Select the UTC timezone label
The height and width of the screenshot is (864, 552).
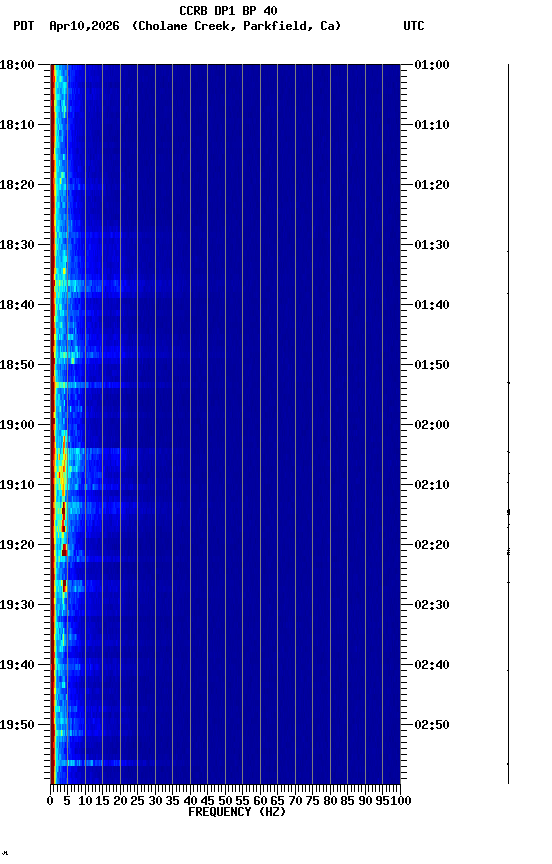coord(414,26)
